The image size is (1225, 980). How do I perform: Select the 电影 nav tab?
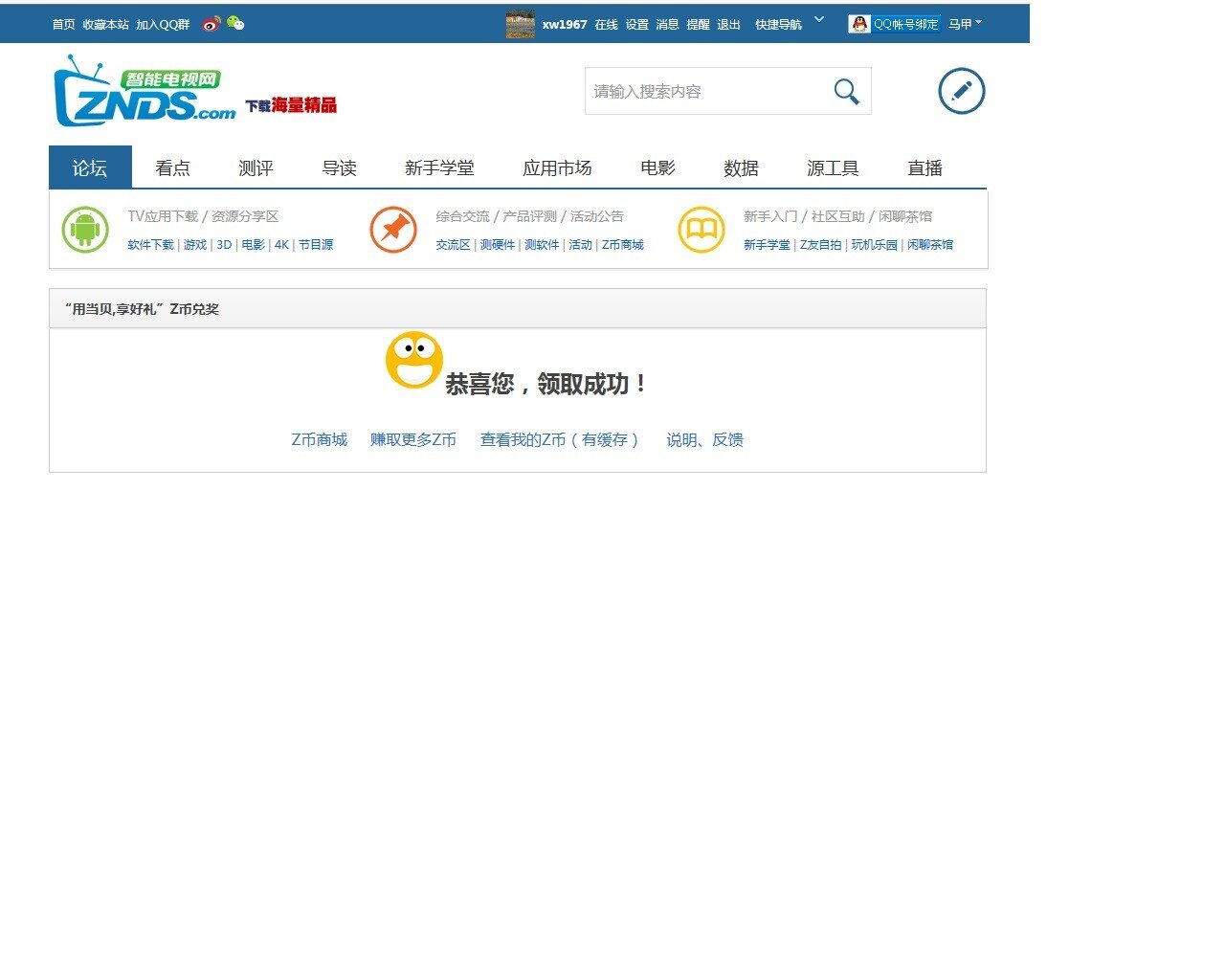click(657, 167)
